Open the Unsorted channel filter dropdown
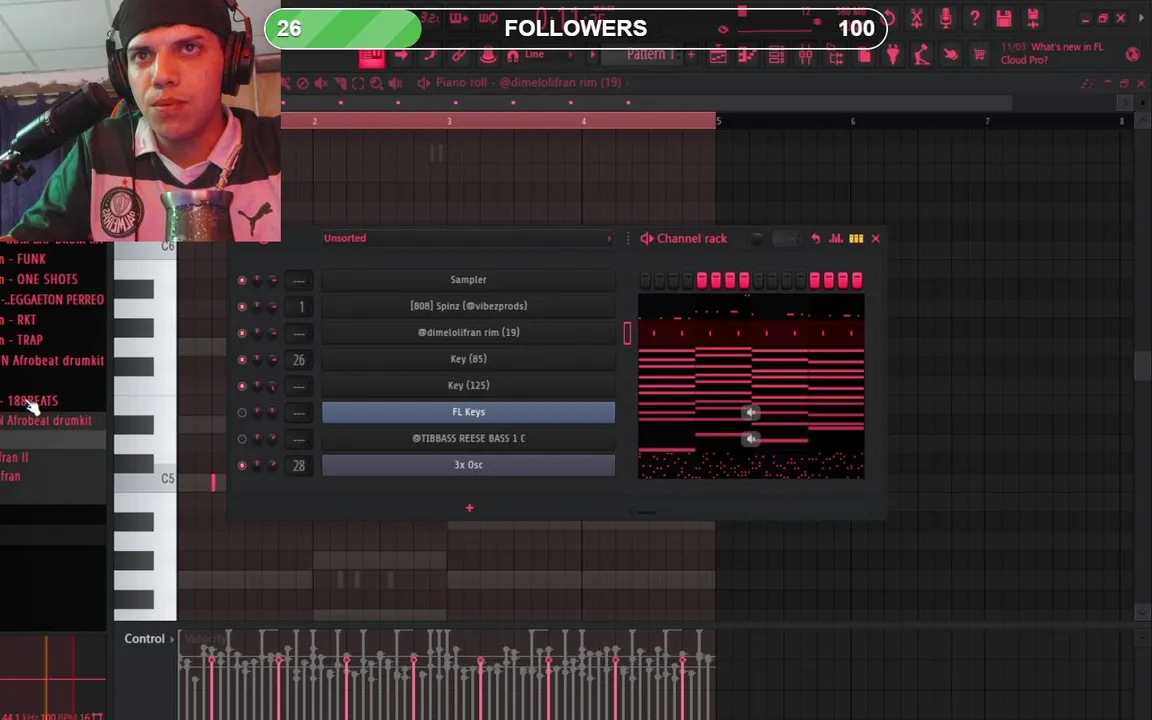 click(467, 238)
